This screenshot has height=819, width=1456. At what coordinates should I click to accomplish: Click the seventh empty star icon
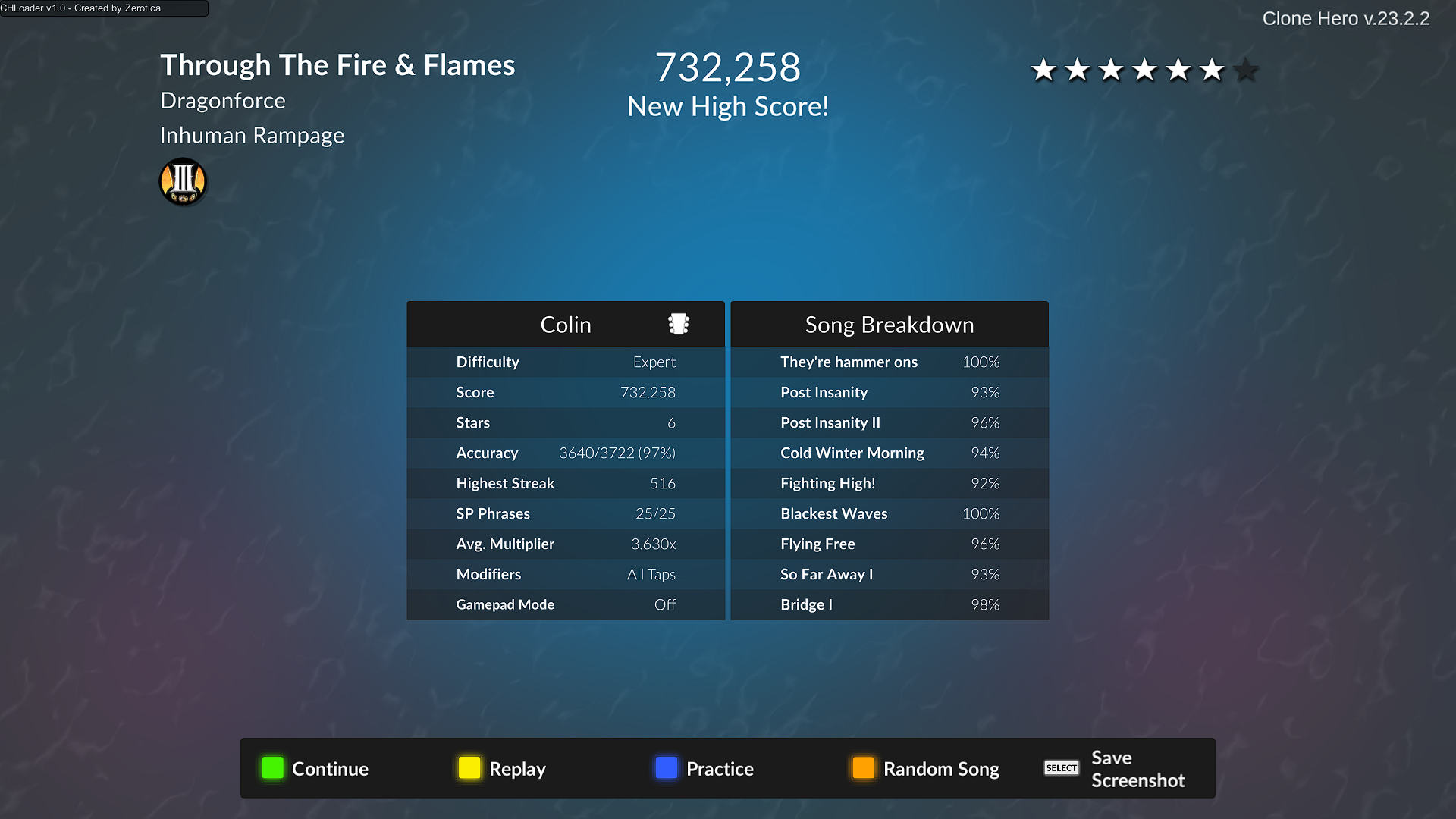(x=1245, y=69)
